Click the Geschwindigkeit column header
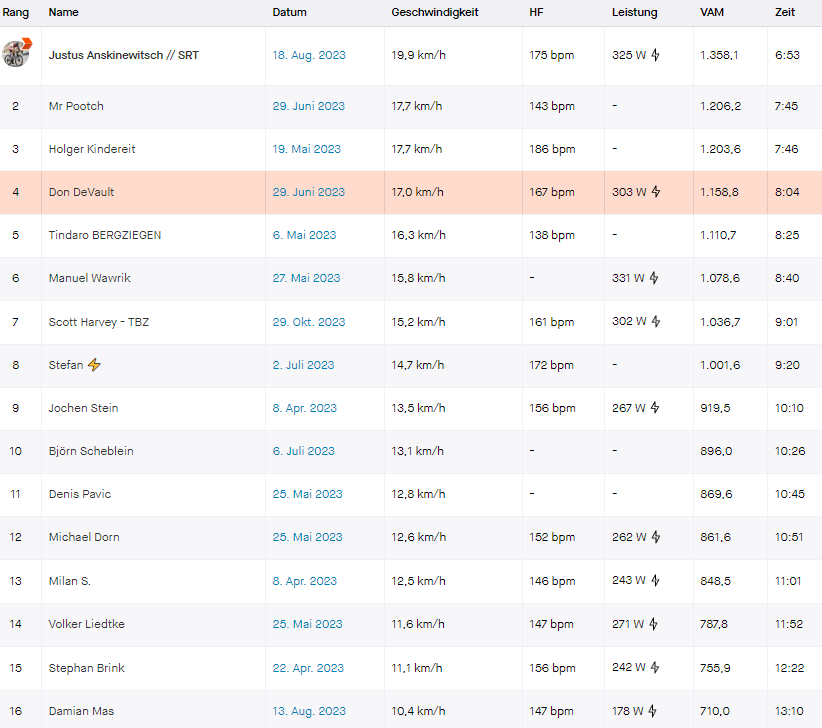Viewport: 822px width, 728px height. pos(435,12)
